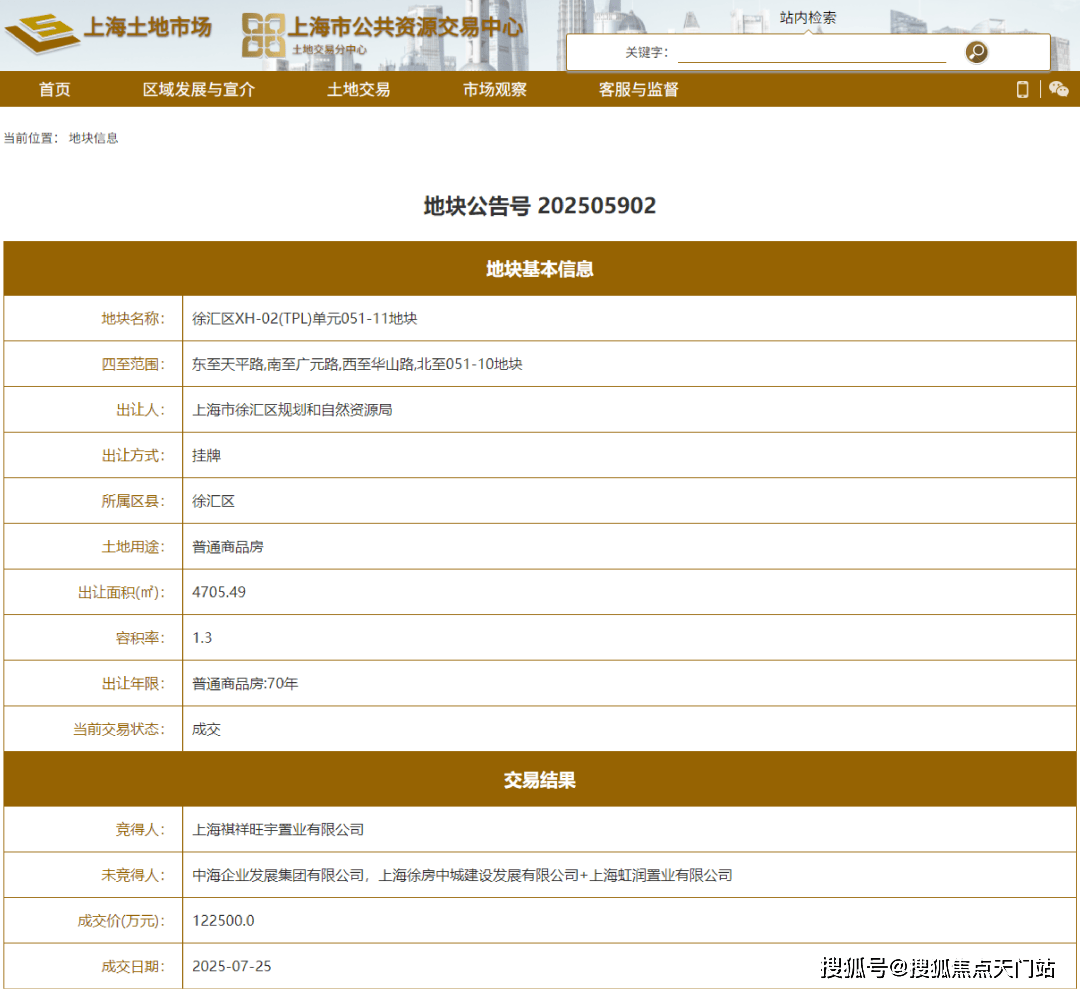1080x991 pixels.
Task: Click the 成交价 value 122500.0
Action: coord(223,920)
